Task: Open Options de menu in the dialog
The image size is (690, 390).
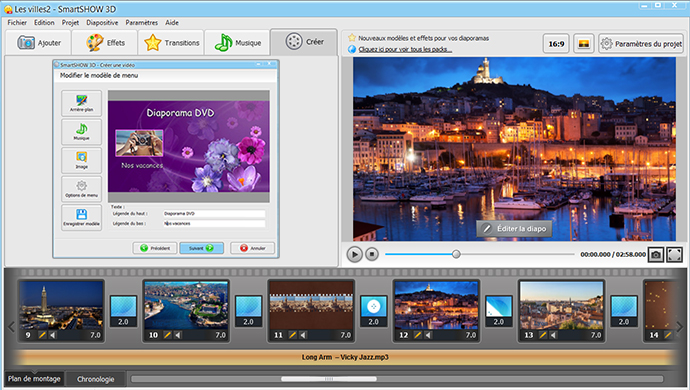Action: (x=81, y=189)
